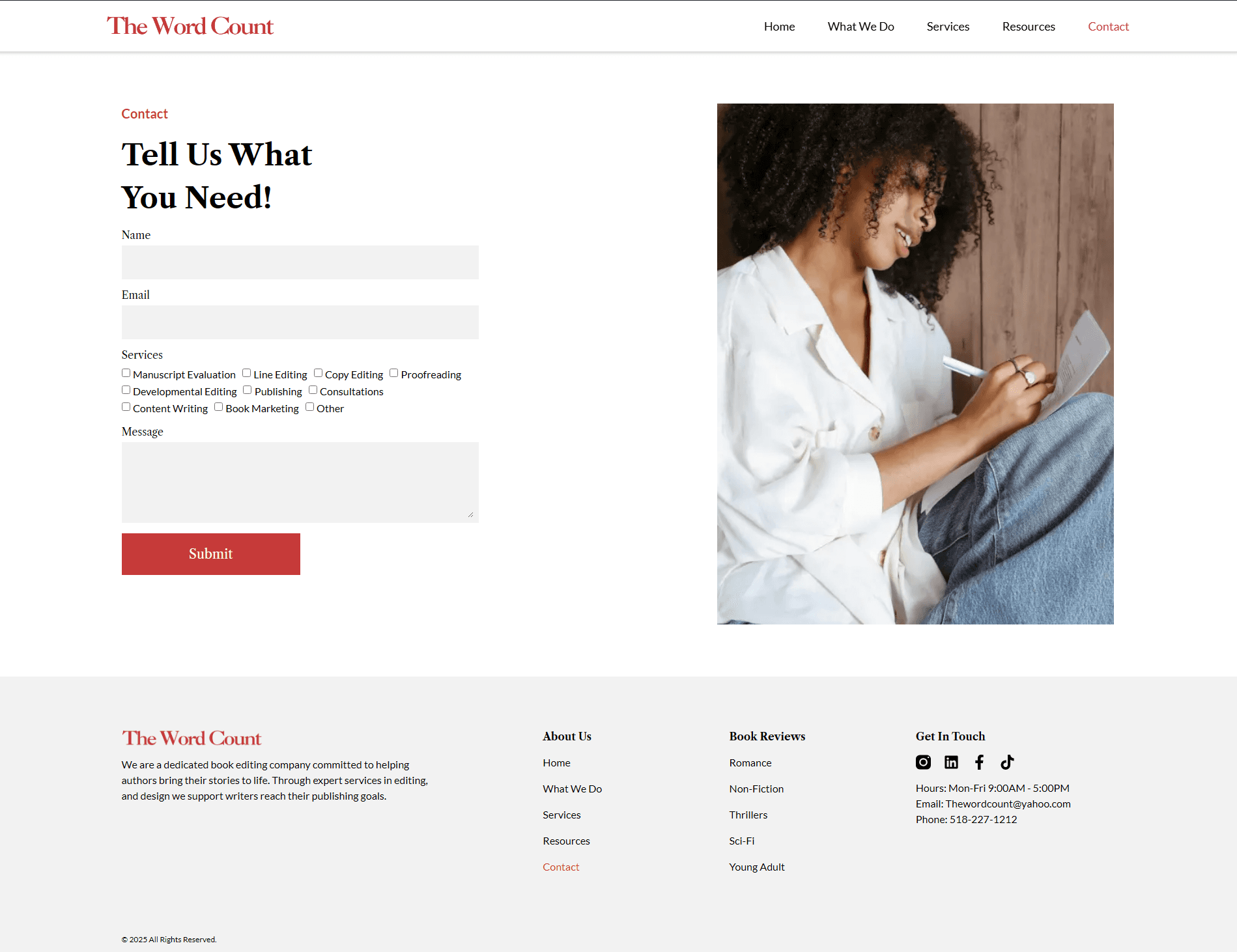Open the Instagram icon in footer
Image resolution: width=1237 pixels, height=952 pixels.
[923, 762]
